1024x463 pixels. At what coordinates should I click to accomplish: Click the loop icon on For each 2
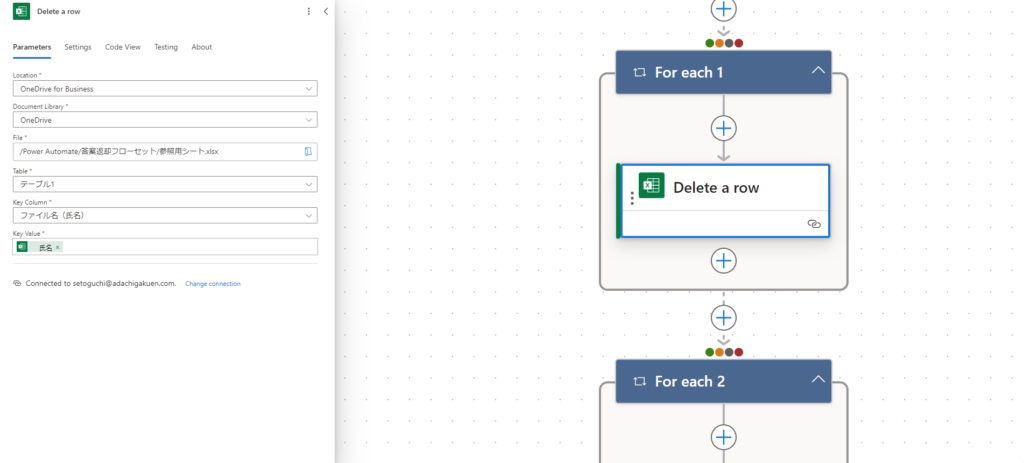(639, 381)
